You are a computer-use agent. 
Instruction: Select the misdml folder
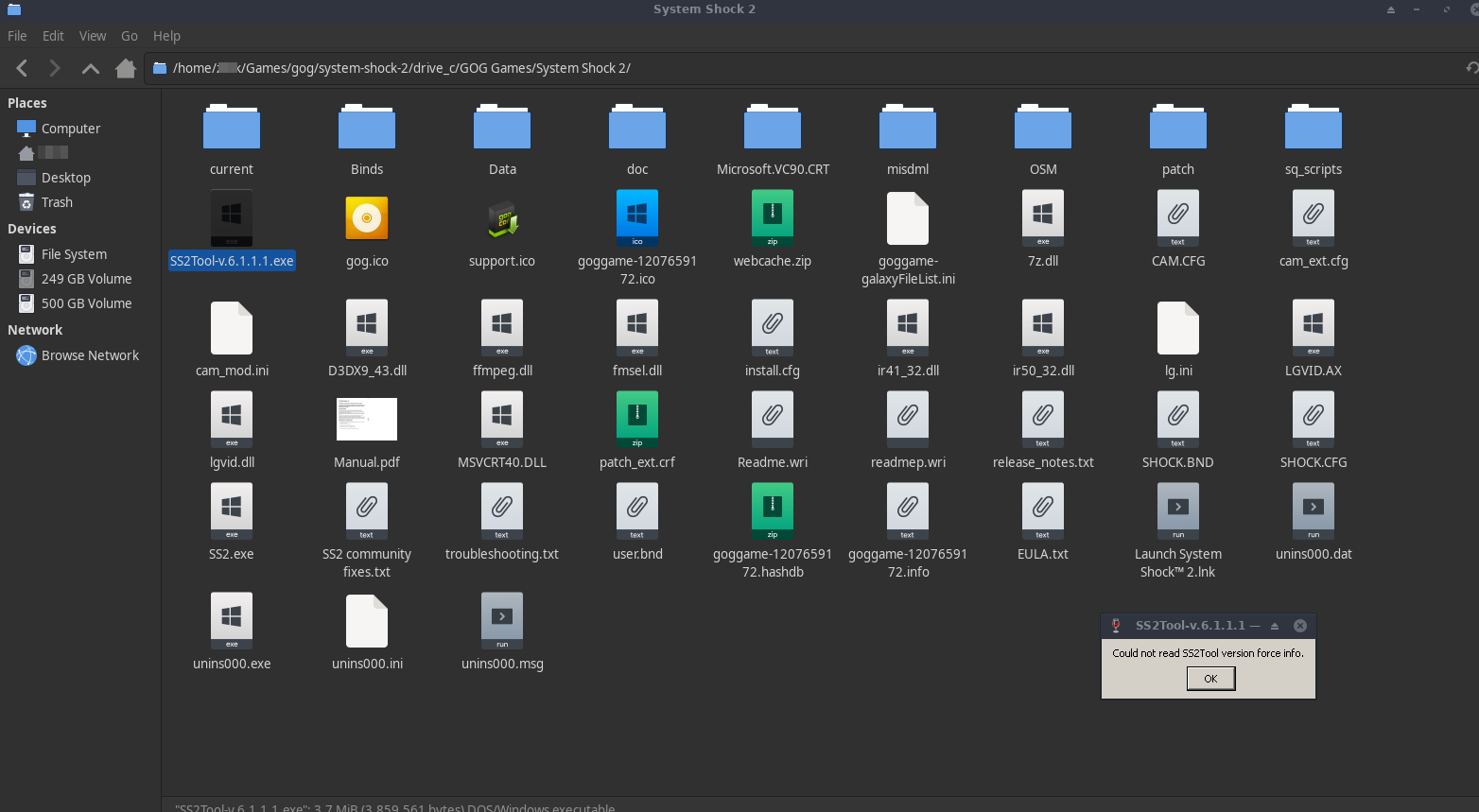(908, 140)
